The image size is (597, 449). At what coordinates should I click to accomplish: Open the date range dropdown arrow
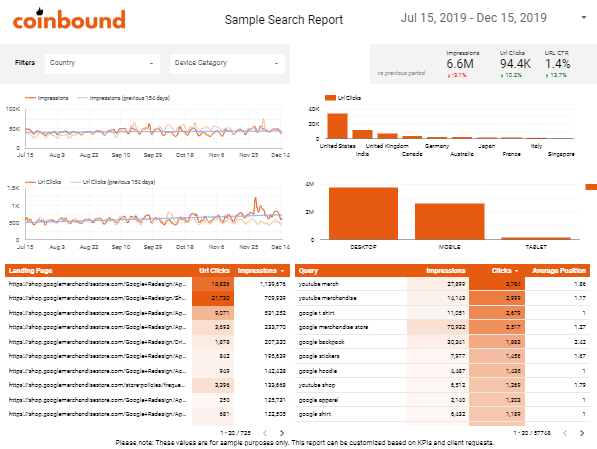coord(583,18)
